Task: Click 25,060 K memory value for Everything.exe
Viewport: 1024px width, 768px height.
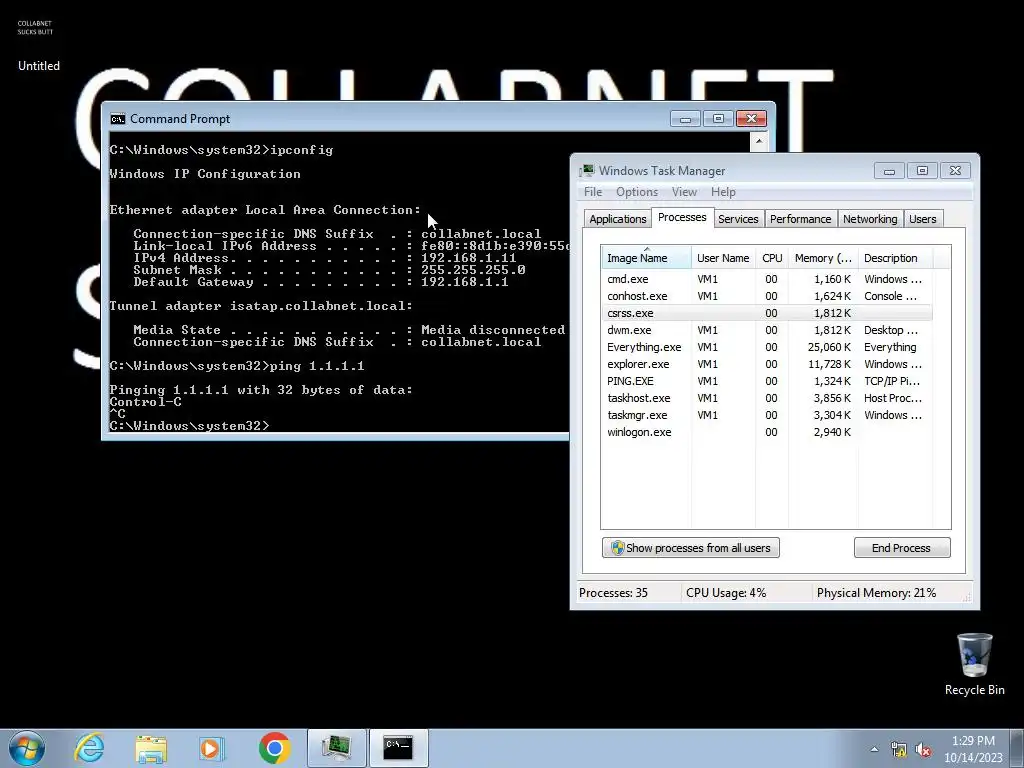Action: click(829, 347)
